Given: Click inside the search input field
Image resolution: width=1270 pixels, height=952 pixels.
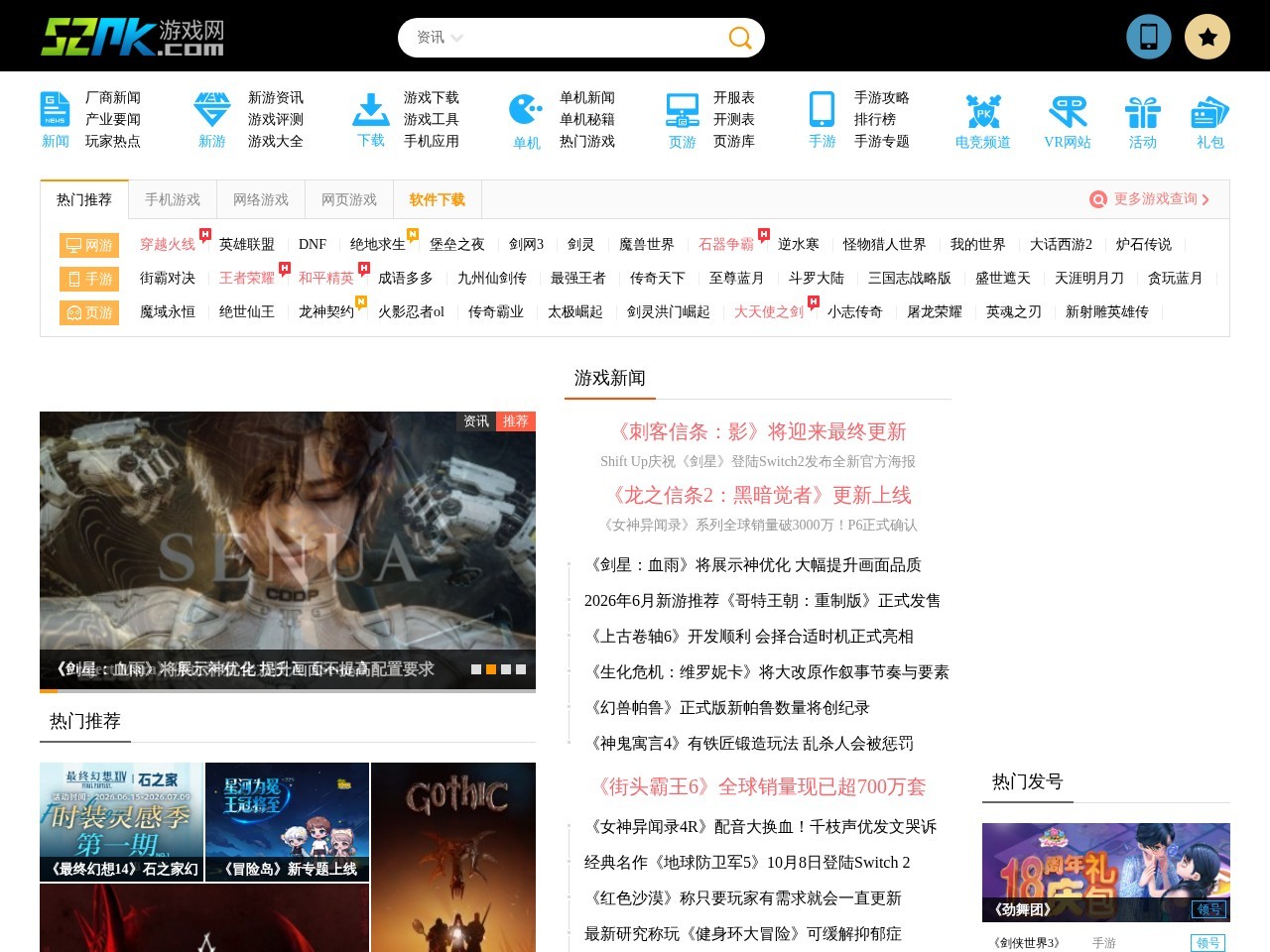Looking at the screenshot, I should pyautogui.click(x=593, y=38).
